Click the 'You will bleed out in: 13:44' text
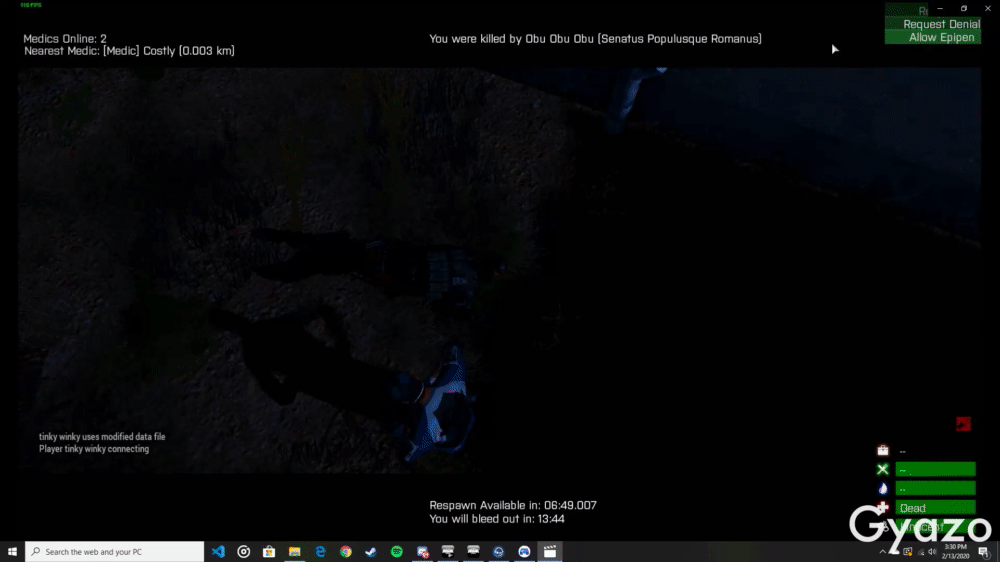 (x=497, y=519)
